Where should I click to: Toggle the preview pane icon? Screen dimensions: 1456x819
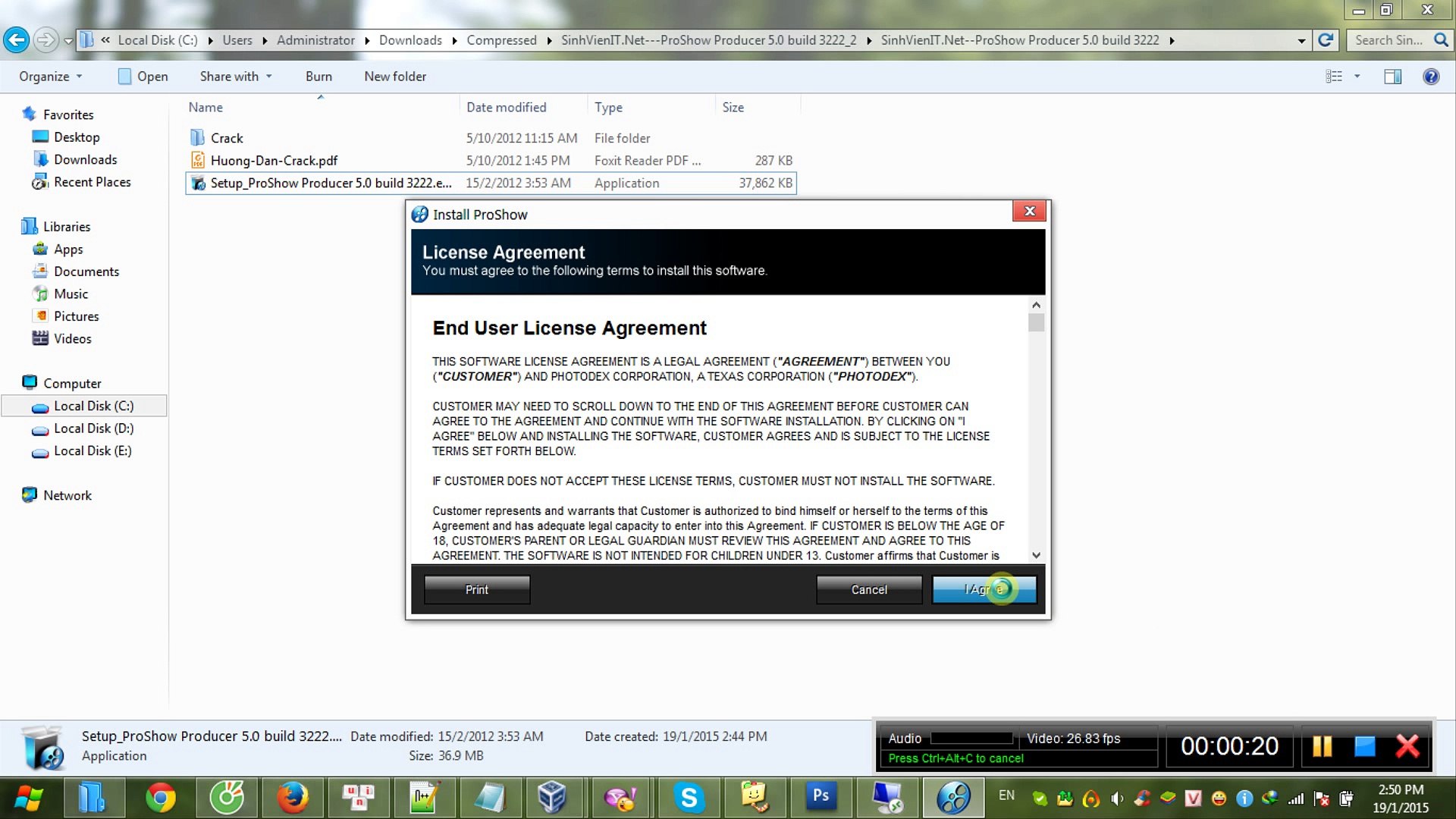point(1392,77)
